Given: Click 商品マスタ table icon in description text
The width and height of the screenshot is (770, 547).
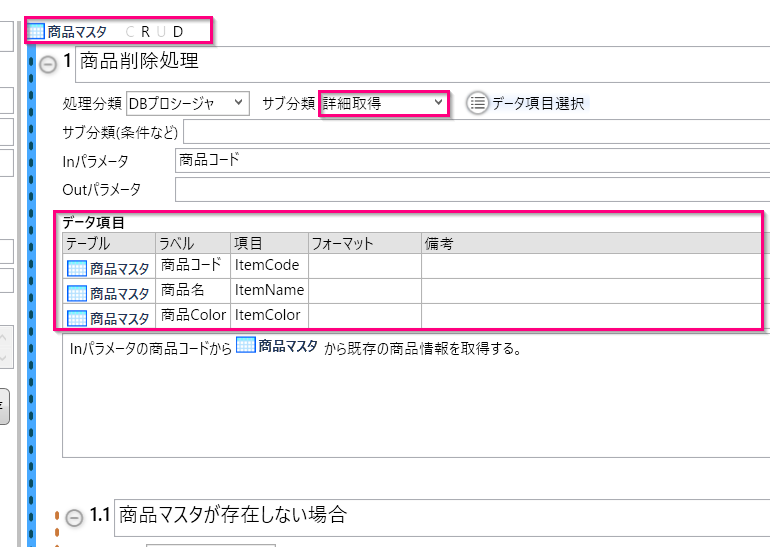Looking at the screenshot, I should [x=245, y=347].
